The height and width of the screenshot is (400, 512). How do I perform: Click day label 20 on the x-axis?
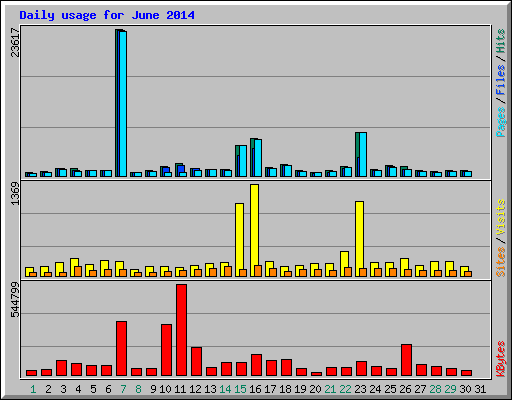pyautogui.click(x=315, y=389)
